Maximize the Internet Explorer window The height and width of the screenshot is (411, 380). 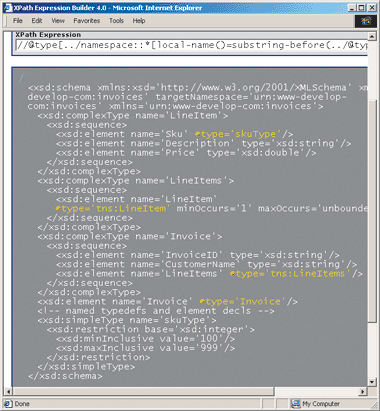(361, 7)
